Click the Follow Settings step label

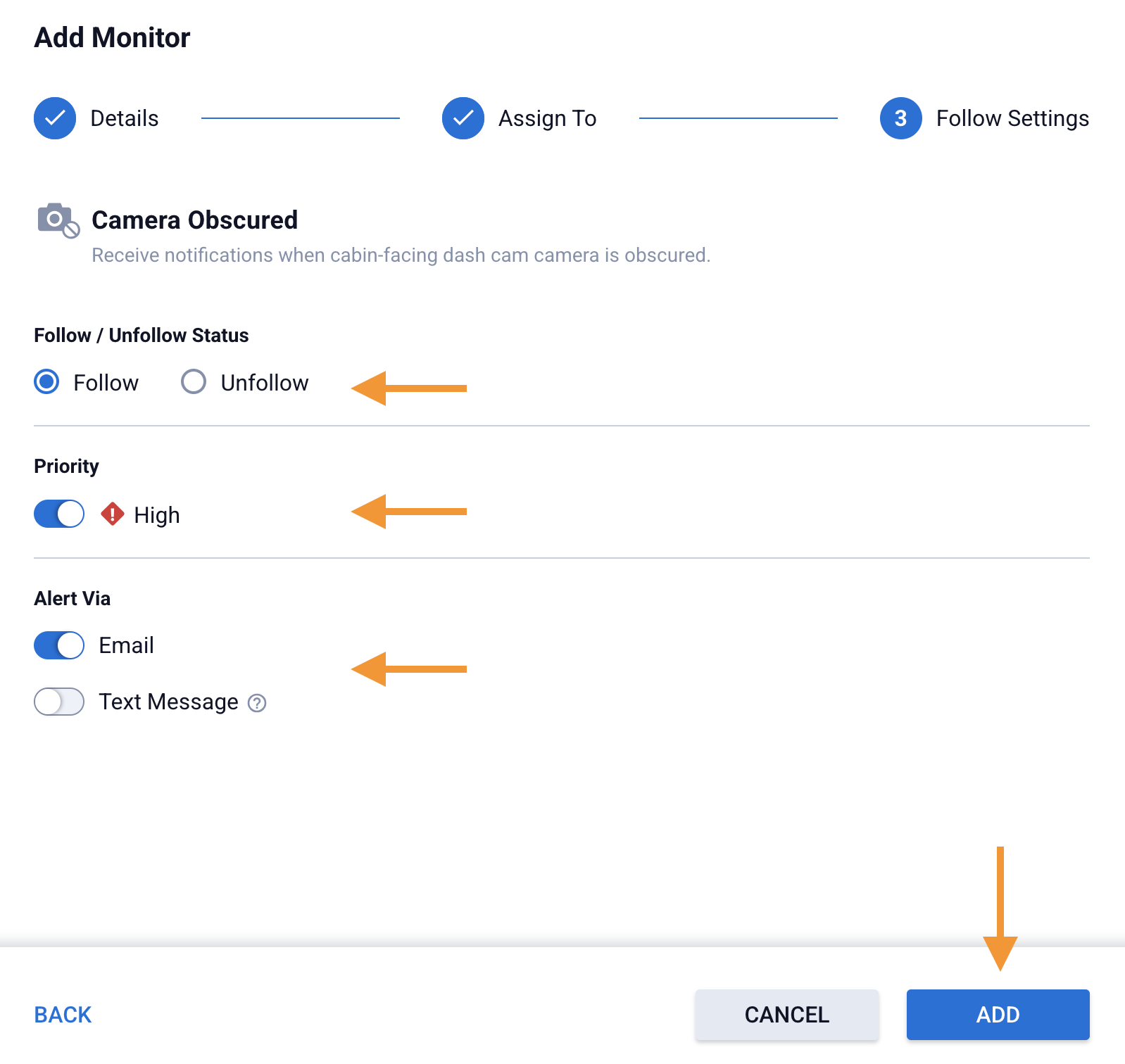click(1012, 118)
